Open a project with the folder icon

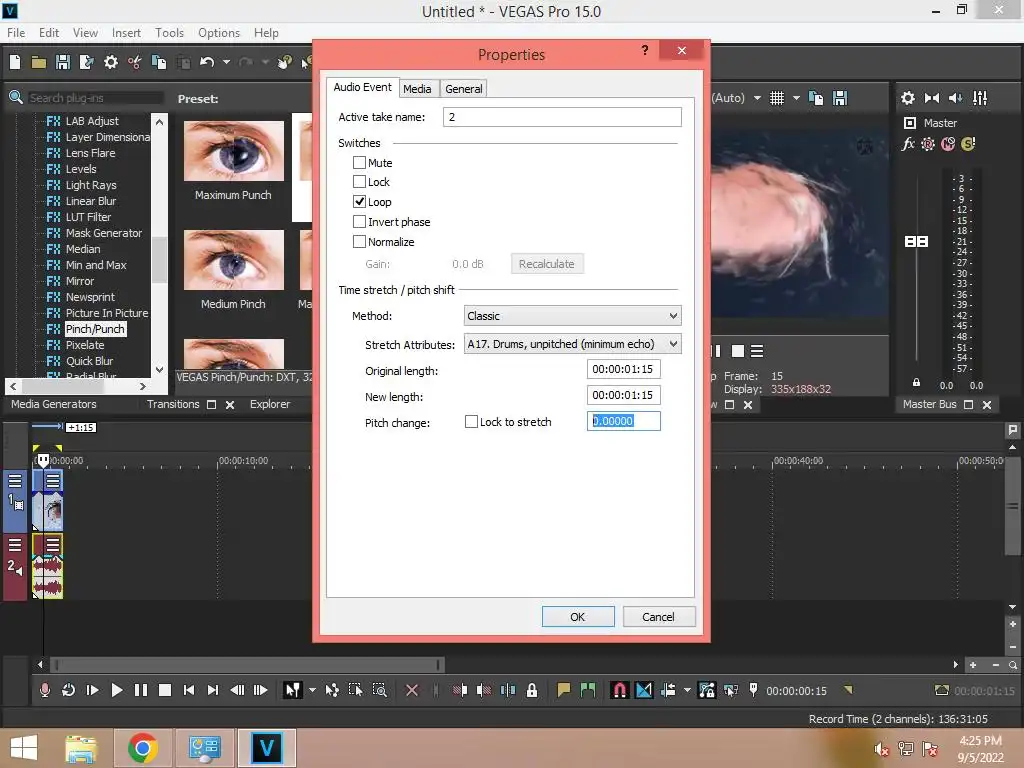click(x=39, y=62)
